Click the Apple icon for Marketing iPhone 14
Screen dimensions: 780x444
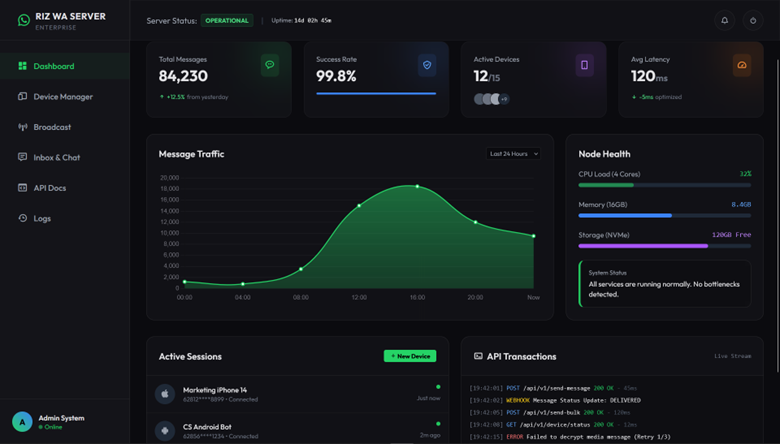pyautogui.click(x=165, y=394)
